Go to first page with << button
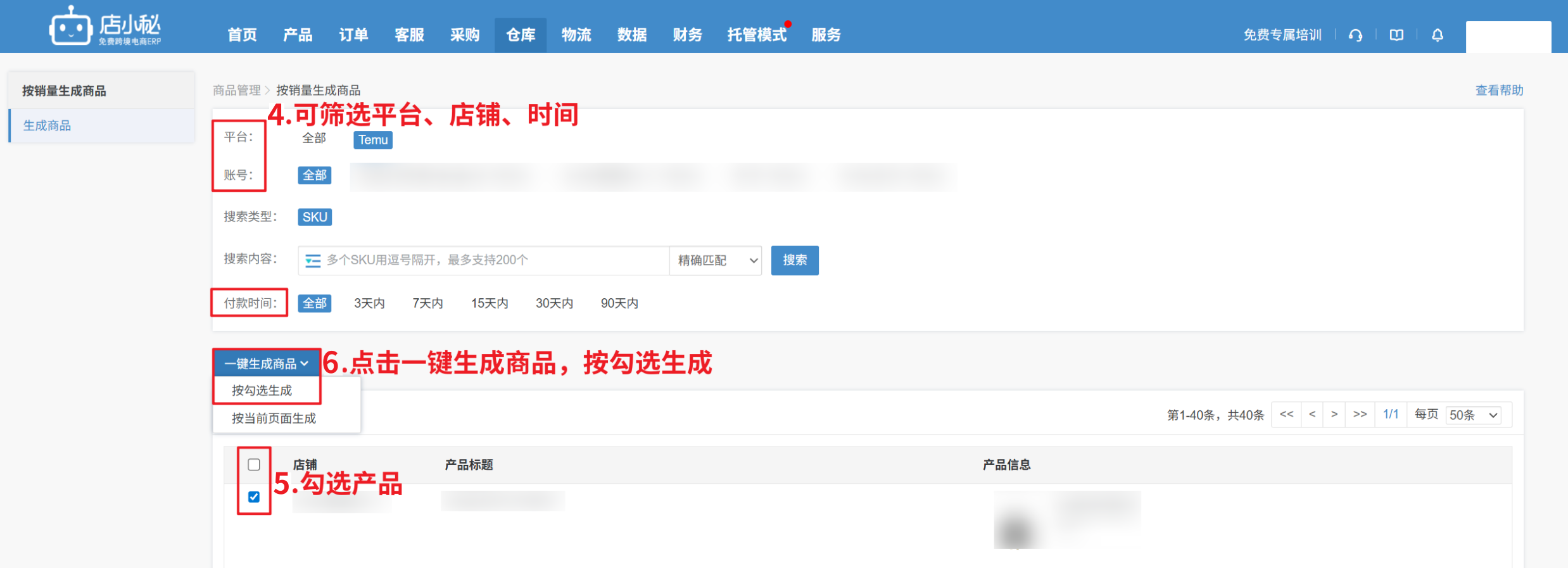The height and width of the screenshot is (568, 1568). [x=1286, y=415]
